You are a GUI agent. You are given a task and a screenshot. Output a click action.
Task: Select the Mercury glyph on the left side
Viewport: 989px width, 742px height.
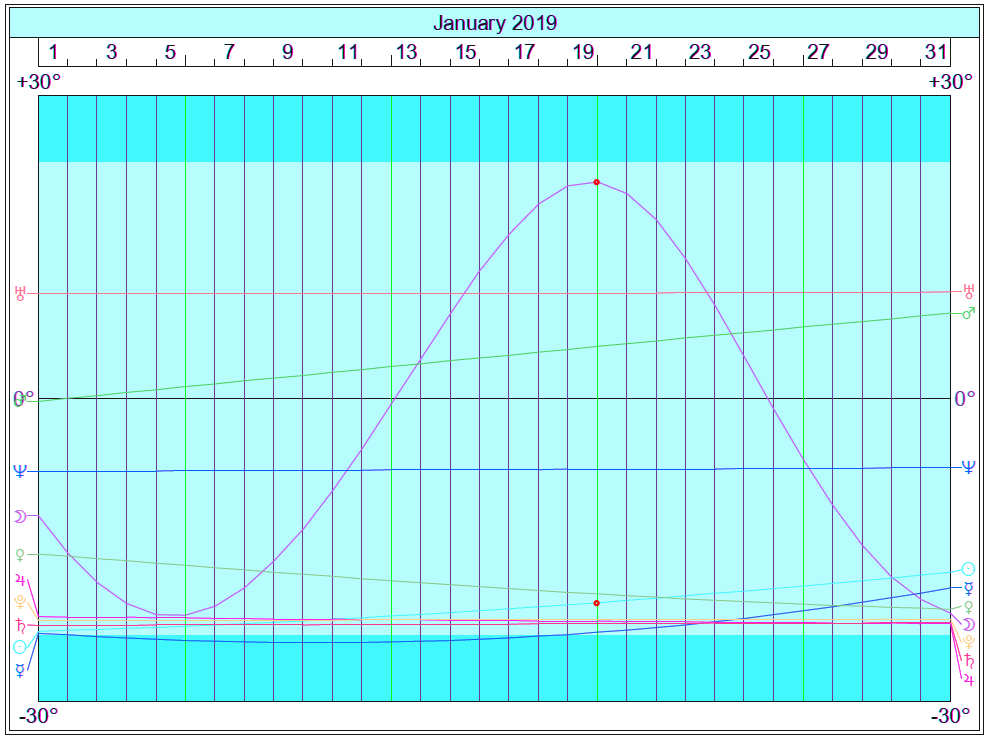click(x=20, y=670)
